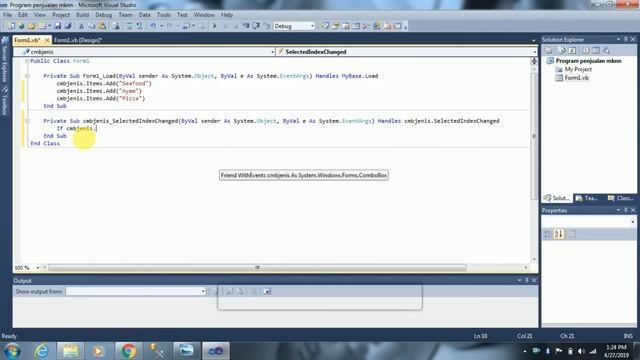Close the Form1.vb code tab
Screen dimensions: 640x360
click(47, 40)
